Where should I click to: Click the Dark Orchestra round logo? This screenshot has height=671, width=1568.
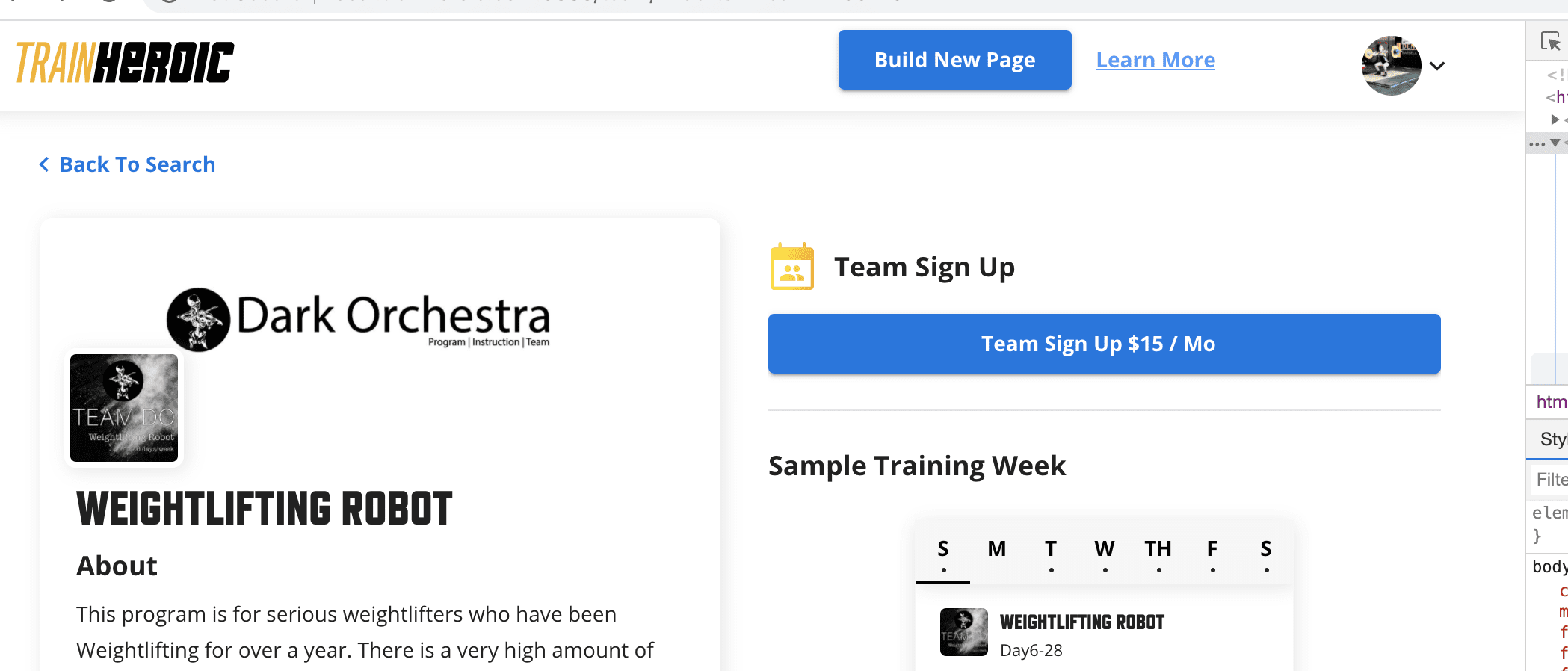[x=198, y=319]
